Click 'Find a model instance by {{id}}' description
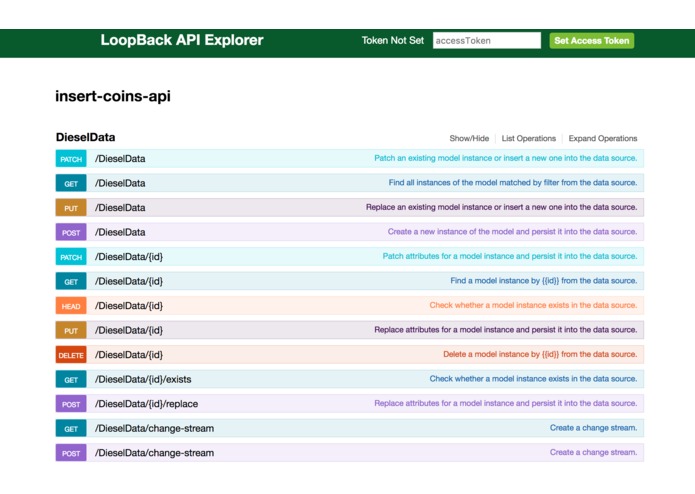695x494 pixels. click(544, 280)
